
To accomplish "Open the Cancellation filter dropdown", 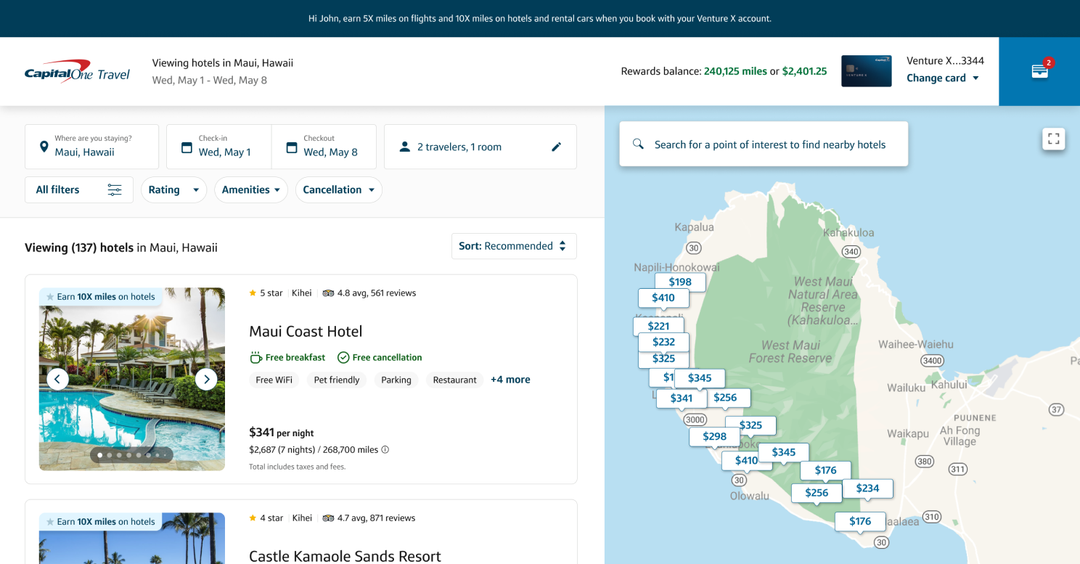I will pos(338,190).
